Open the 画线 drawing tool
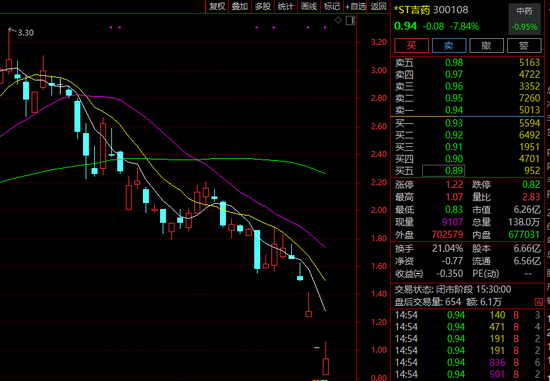This screenshot has width=550, height=381. click(309, 6)
